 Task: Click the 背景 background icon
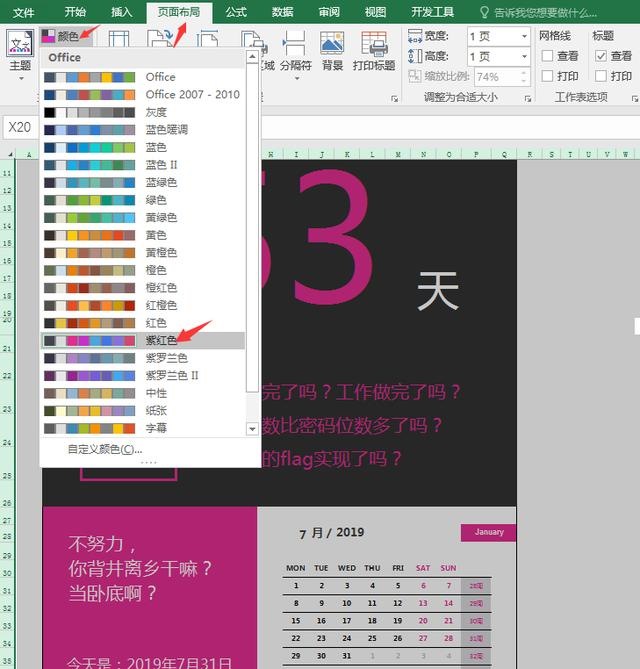(x=332, y=51)
